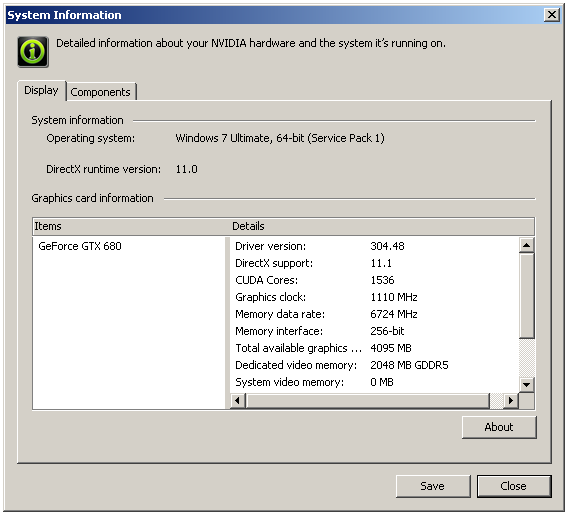Click the horizontal scroll right arrow
The width and height of the screenshot is (568, 517).
(x=511, y=401)
